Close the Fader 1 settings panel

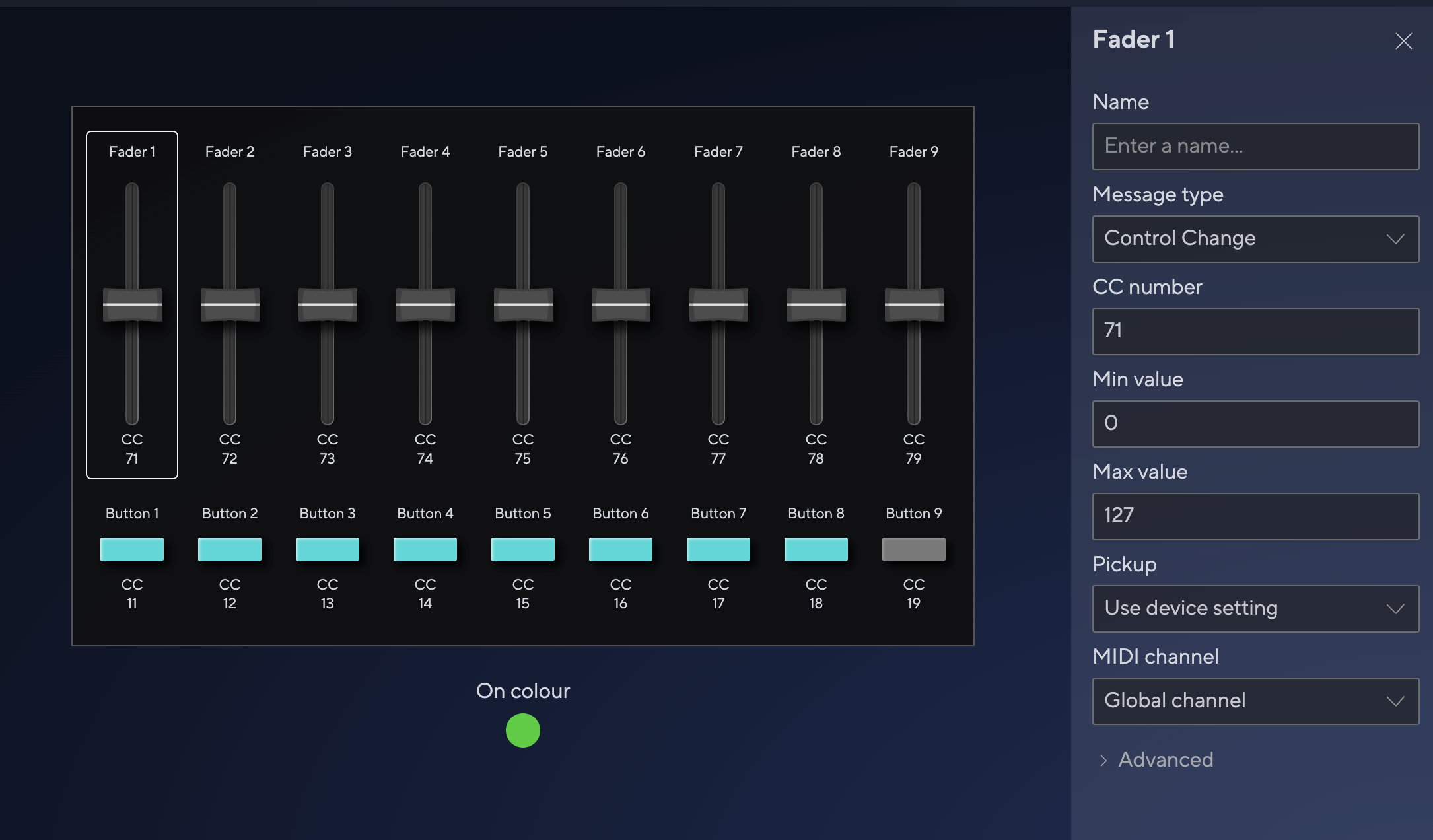(1403, 41)
